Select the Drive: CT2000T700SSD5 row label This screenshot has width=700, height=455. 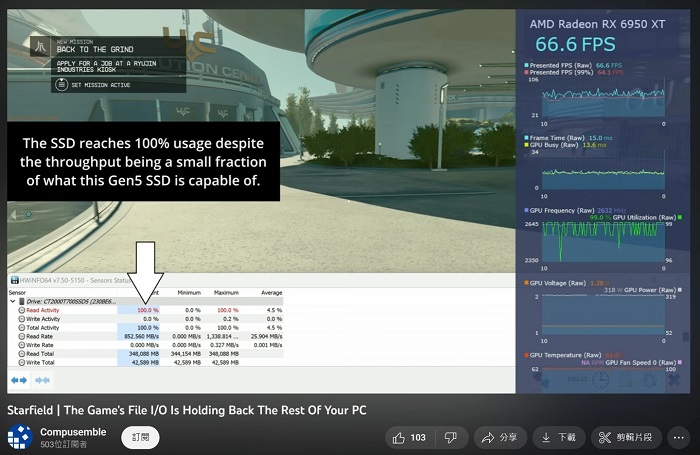coord(71,301)
